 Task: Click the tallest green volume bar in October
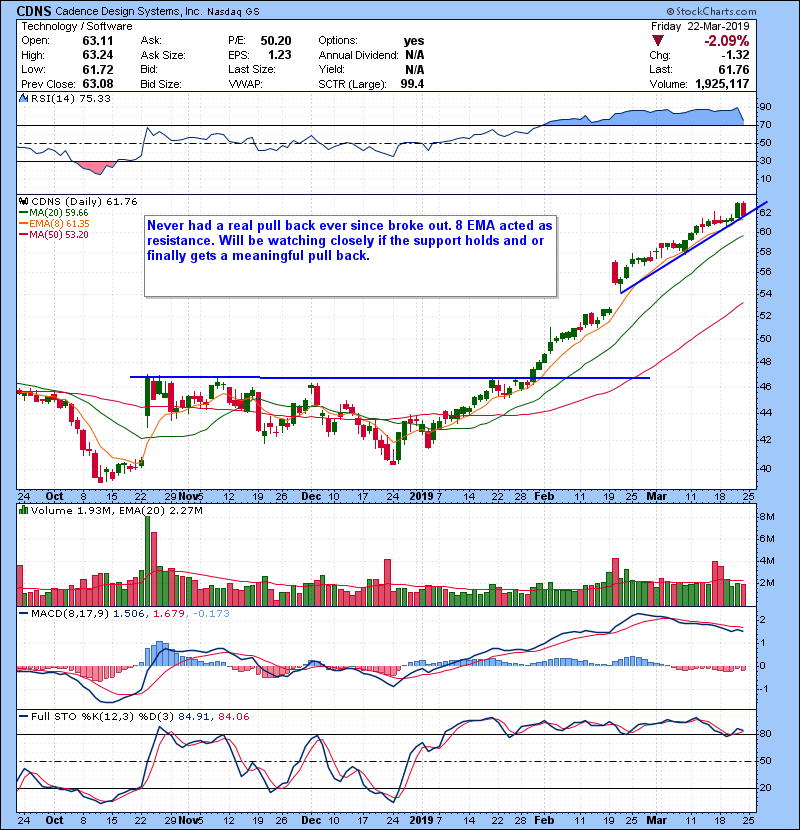[x=148, y=561]
